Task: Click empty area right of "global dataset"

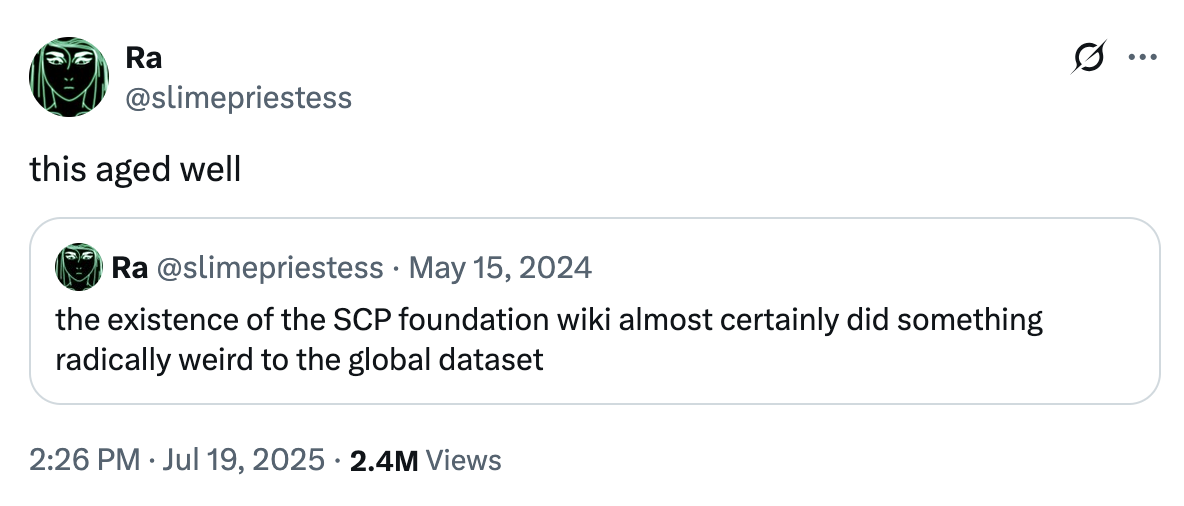Action: 800,359
